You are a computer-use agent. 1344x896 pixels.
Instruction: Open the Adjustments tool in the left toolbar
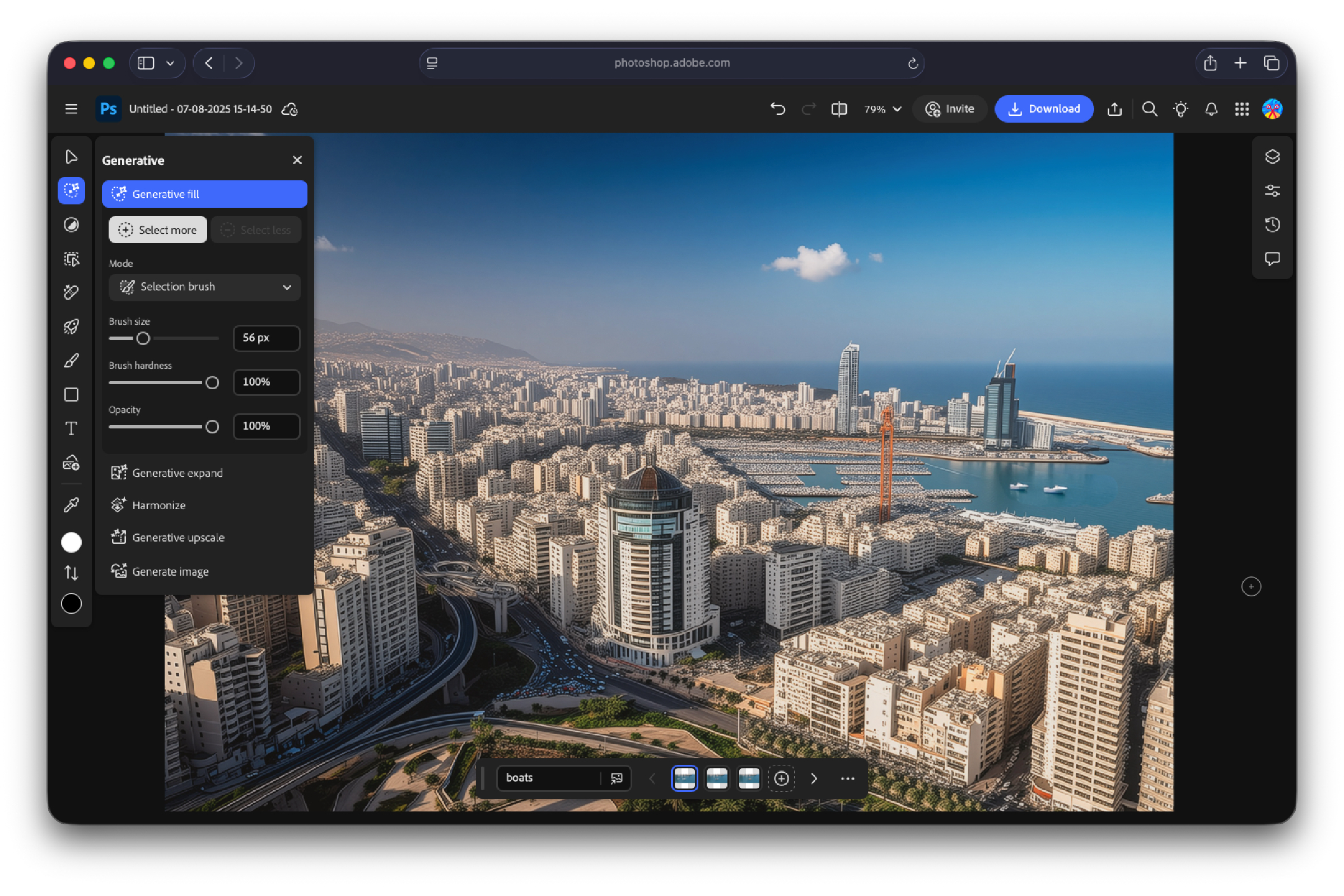click(x=72, y=225)
